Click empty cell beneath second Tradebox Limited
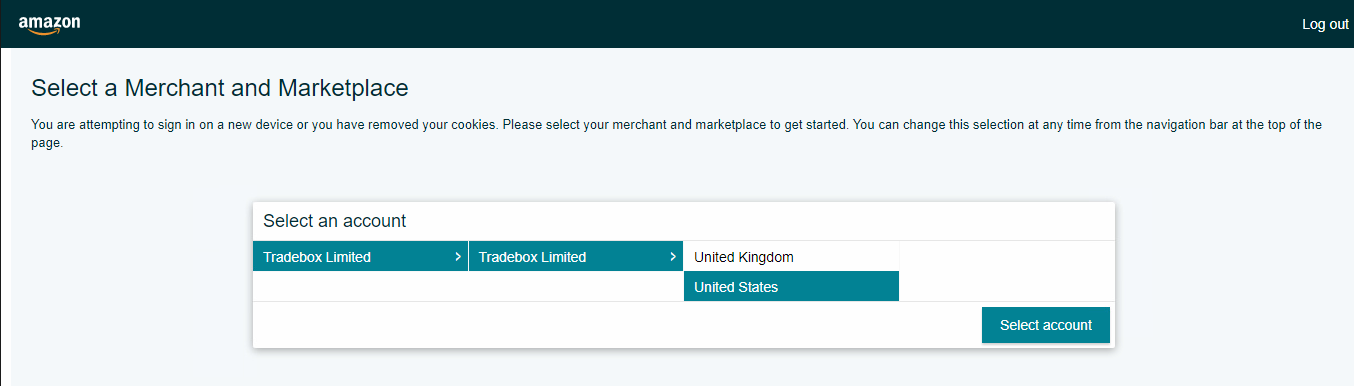The width and height of the screenshot is (1354, 386). coord(576,286)
